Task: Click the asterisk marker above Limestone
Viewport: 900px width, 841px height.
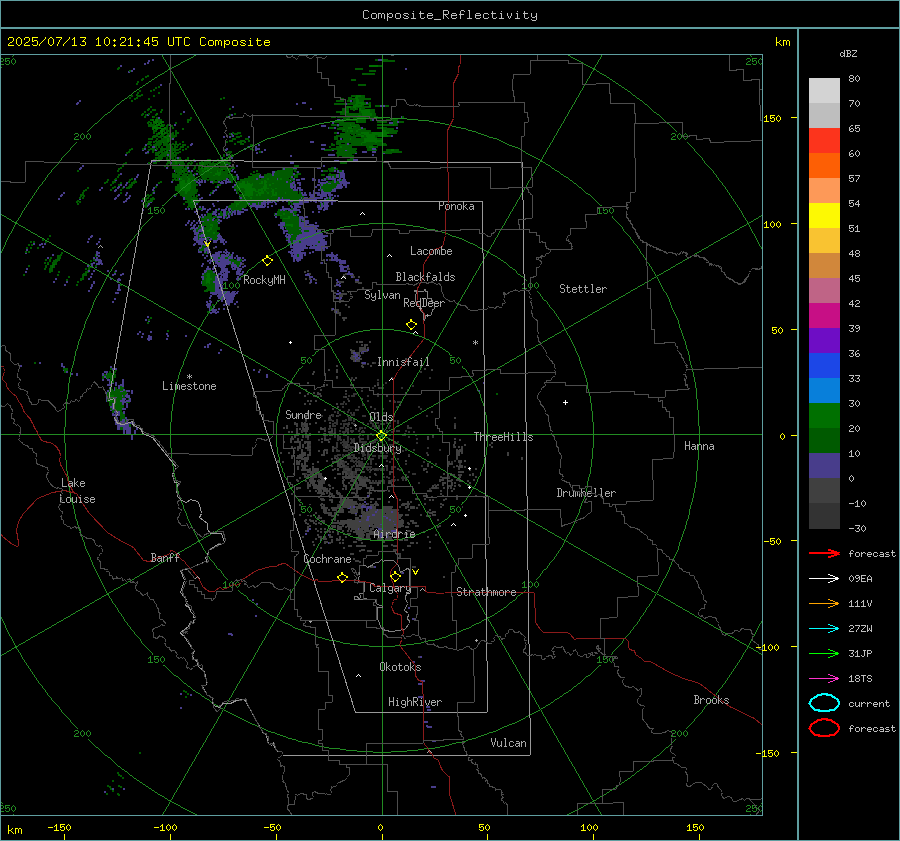Action: point(189,377)
